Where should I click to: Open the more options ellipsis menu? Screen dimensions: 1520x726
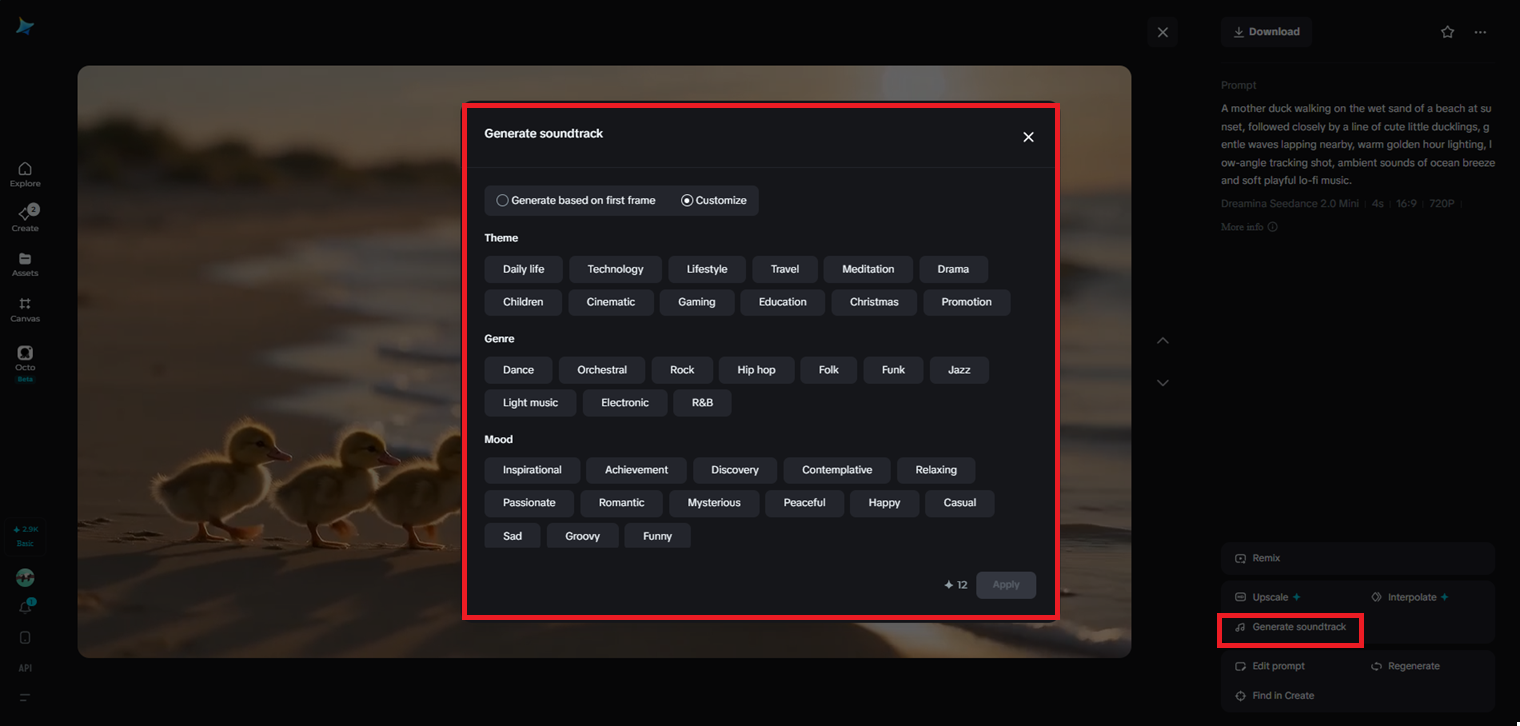pyautogui.click(x=1480, y=32)
